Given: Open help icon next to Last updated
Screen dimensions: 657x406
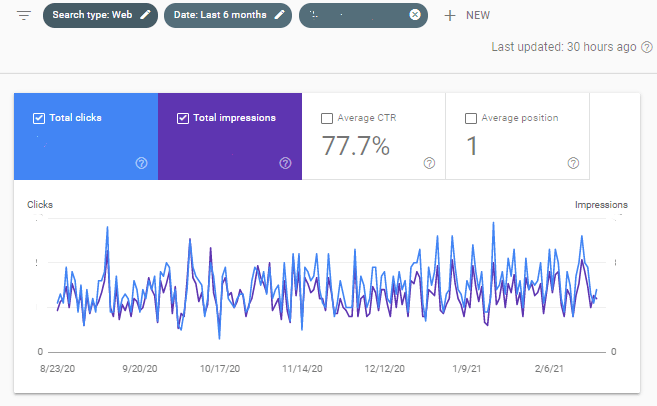Looking at the screenshot, I should tap(647, 47).
